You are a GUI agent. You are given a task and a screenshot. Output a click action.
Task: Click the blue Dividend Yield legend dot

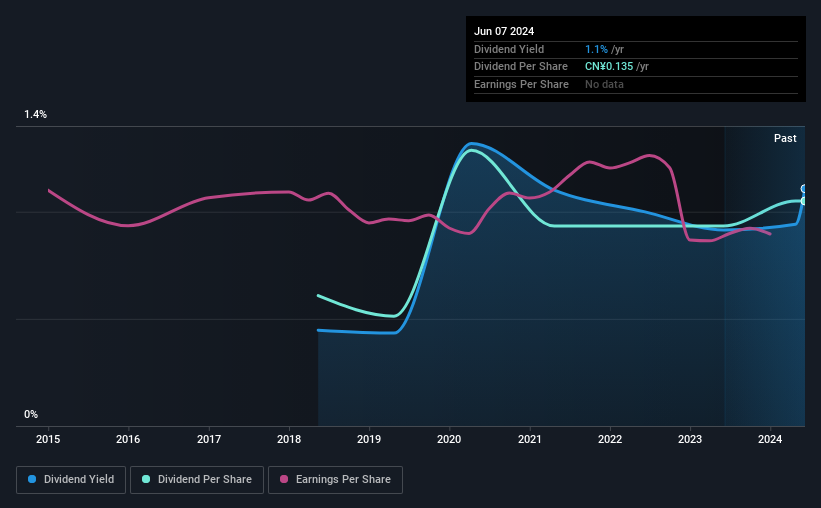pos(32,479)
